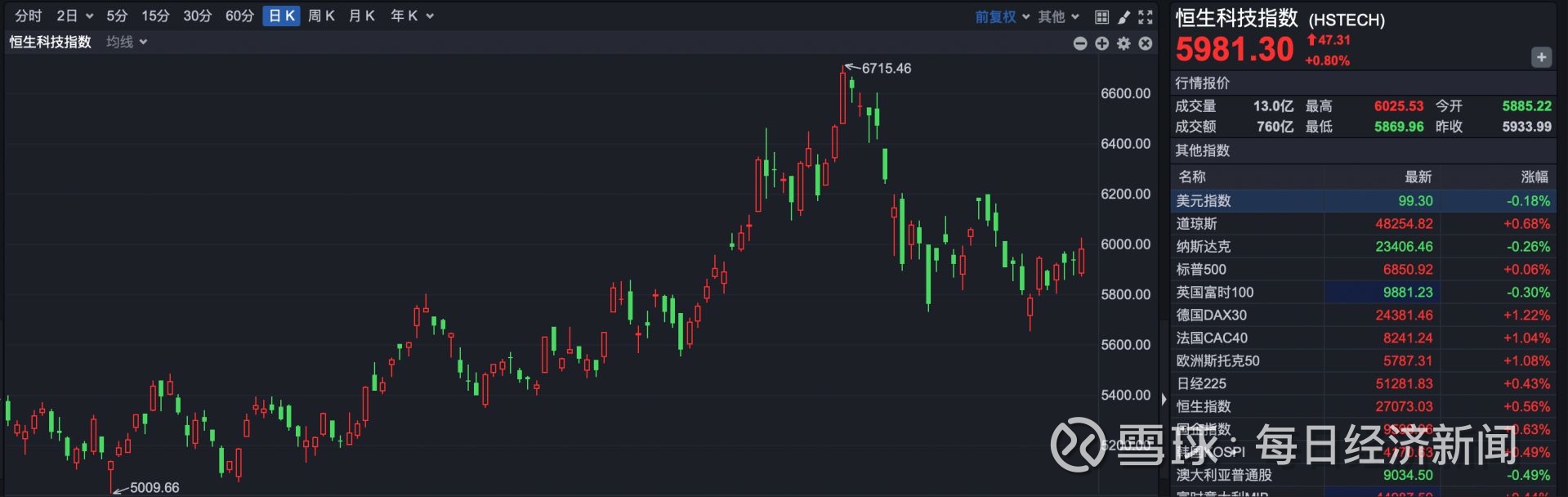Click the 行情报价 section header
The image size is (1568, 497).
pyautogui.click(x=1202, y=83)
